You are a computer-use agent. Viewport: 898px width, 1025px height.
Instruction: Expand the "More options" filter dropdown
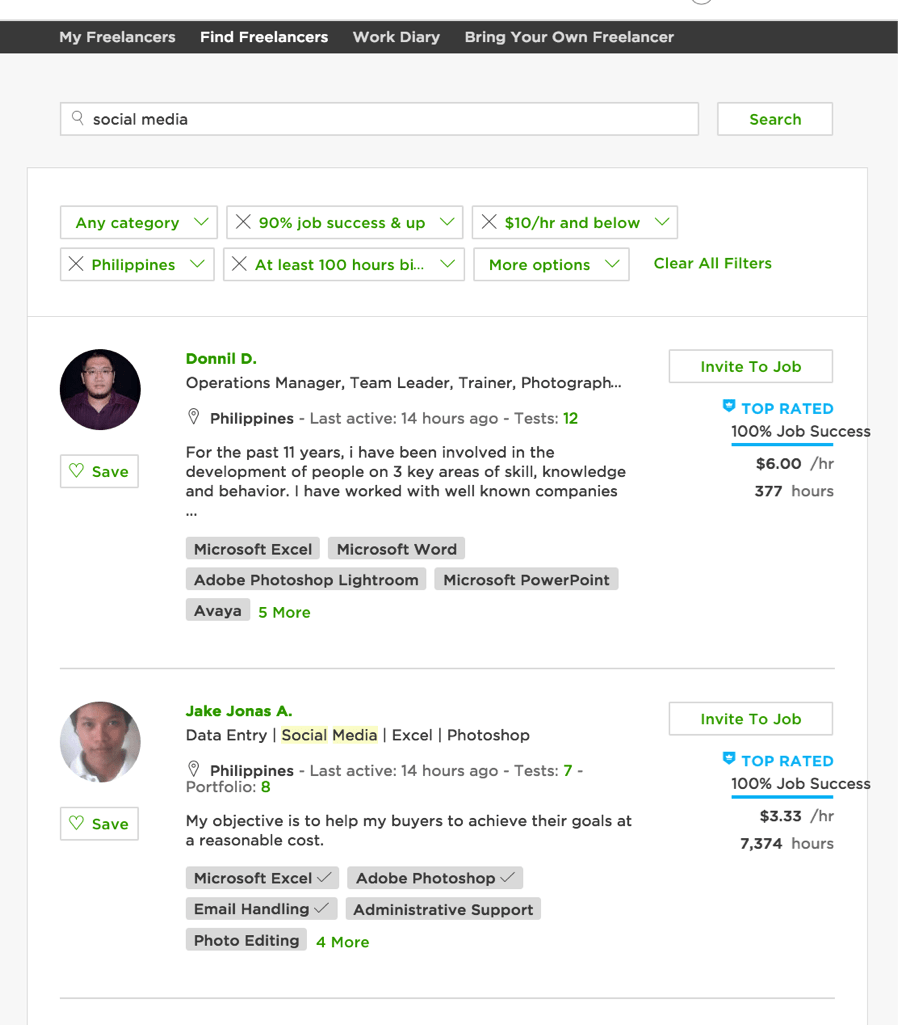[551, 264]
